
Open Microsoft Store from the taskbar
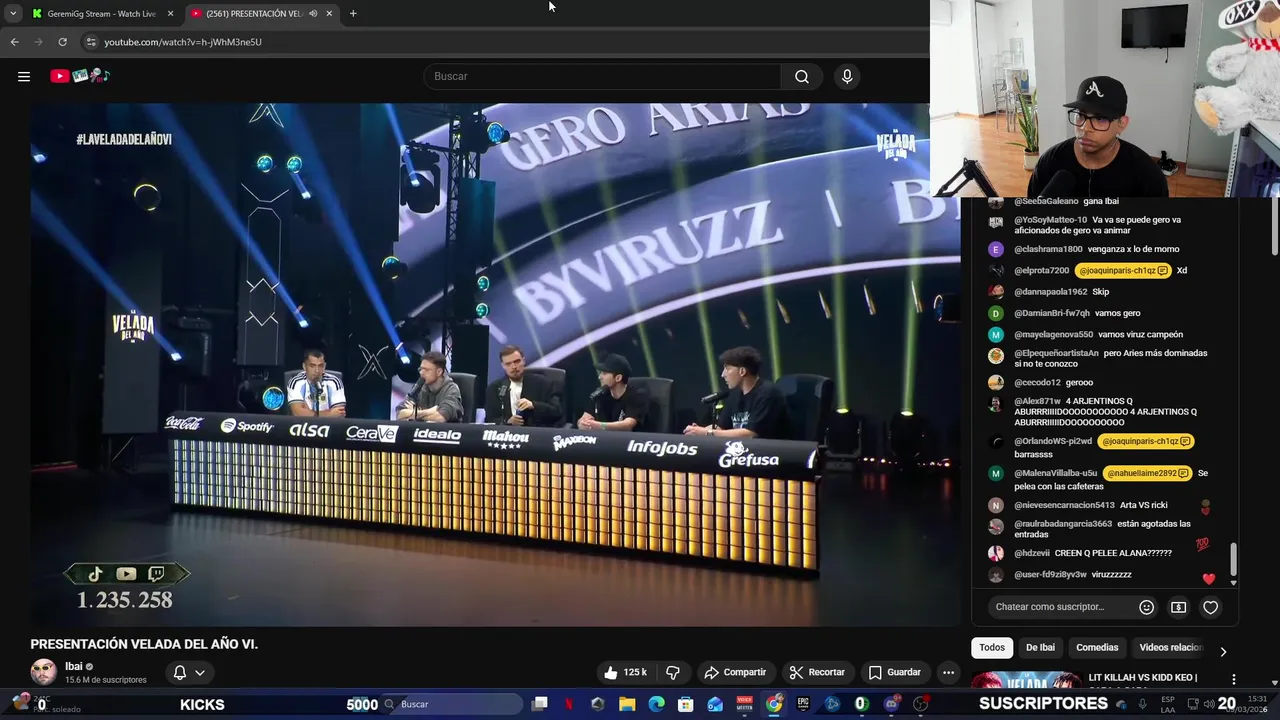coord(685,704)
